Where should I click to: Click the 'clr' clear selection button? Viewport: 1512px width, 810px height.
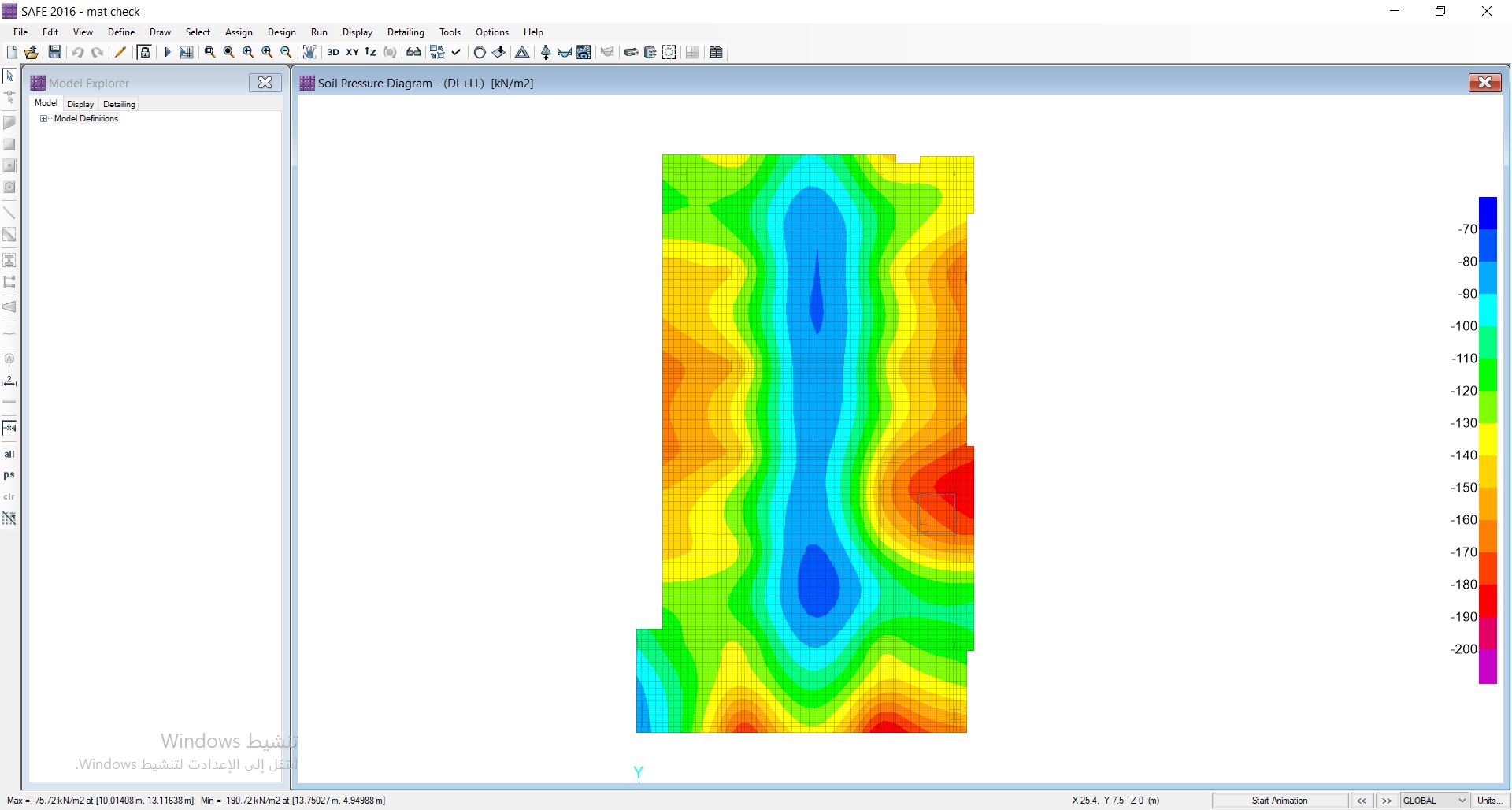[x=9, y=496]
